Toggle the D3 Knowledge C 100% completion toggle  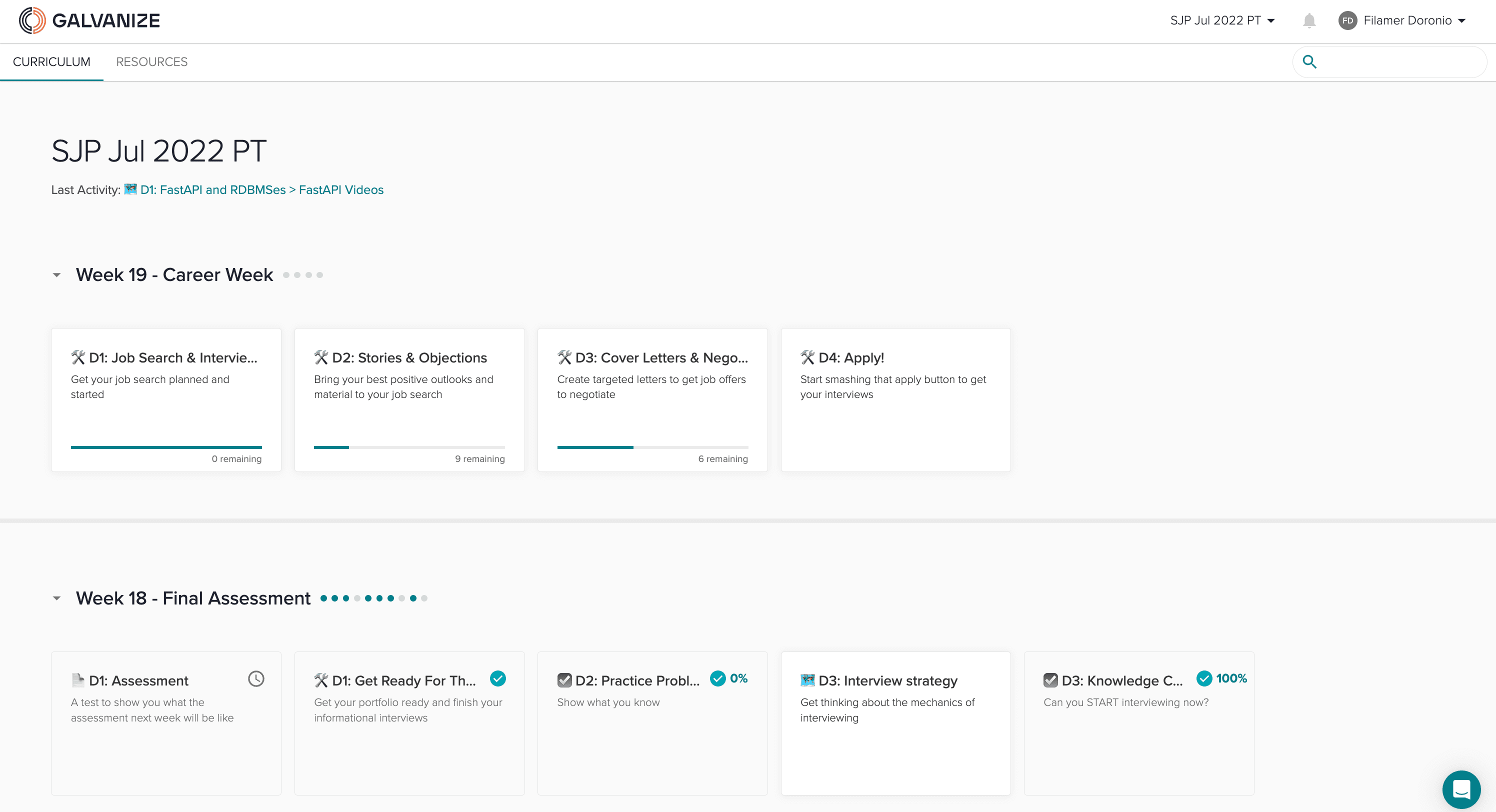[x=1205, y=679]
